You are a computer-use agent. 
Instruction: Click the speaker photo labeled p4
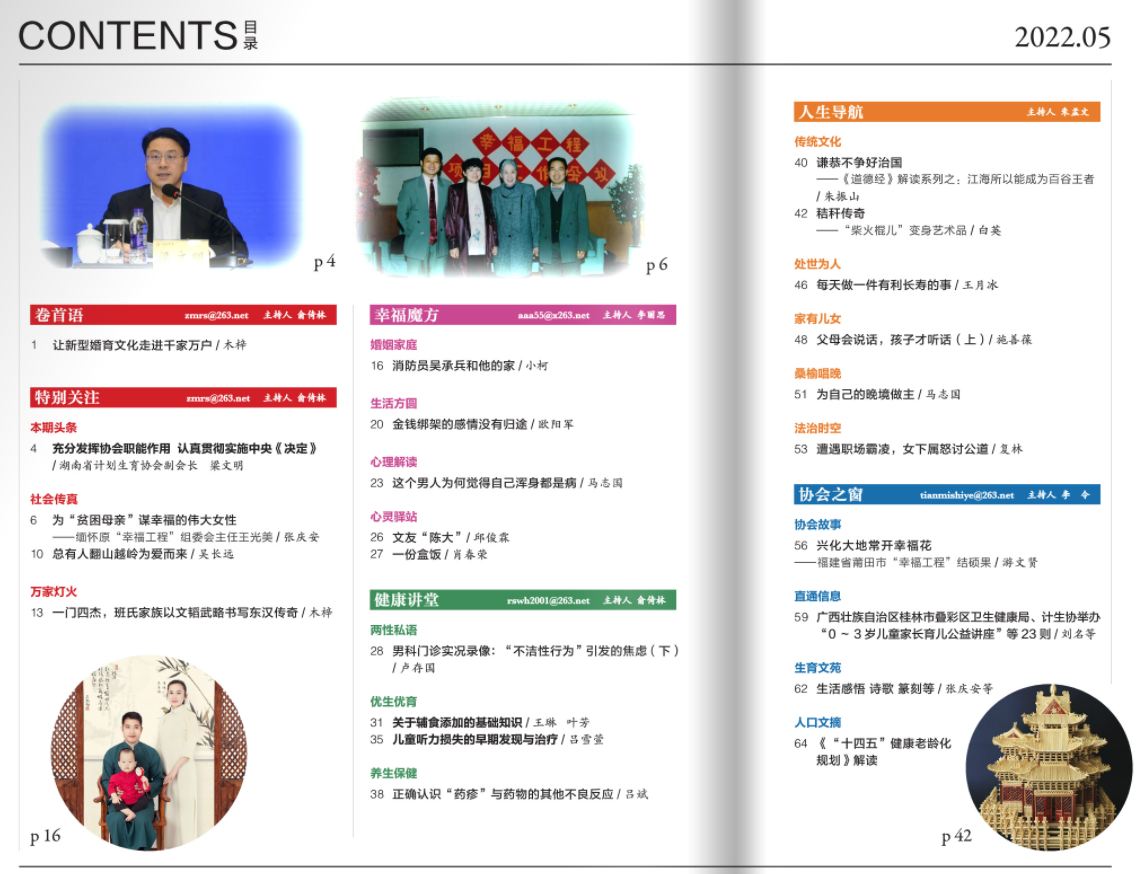(x=170, y=187)
